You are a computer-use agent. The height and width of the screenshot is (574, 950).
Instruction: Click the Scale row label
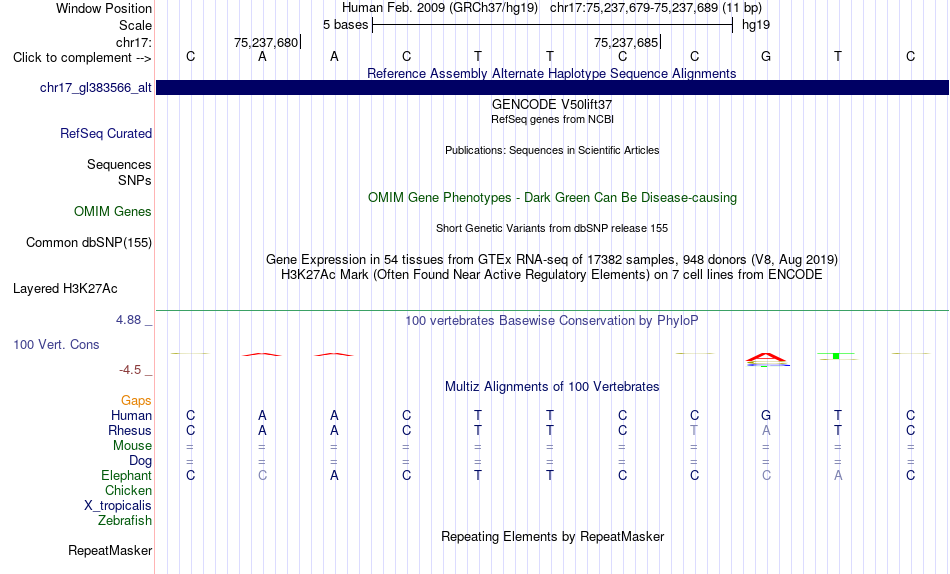136,25
